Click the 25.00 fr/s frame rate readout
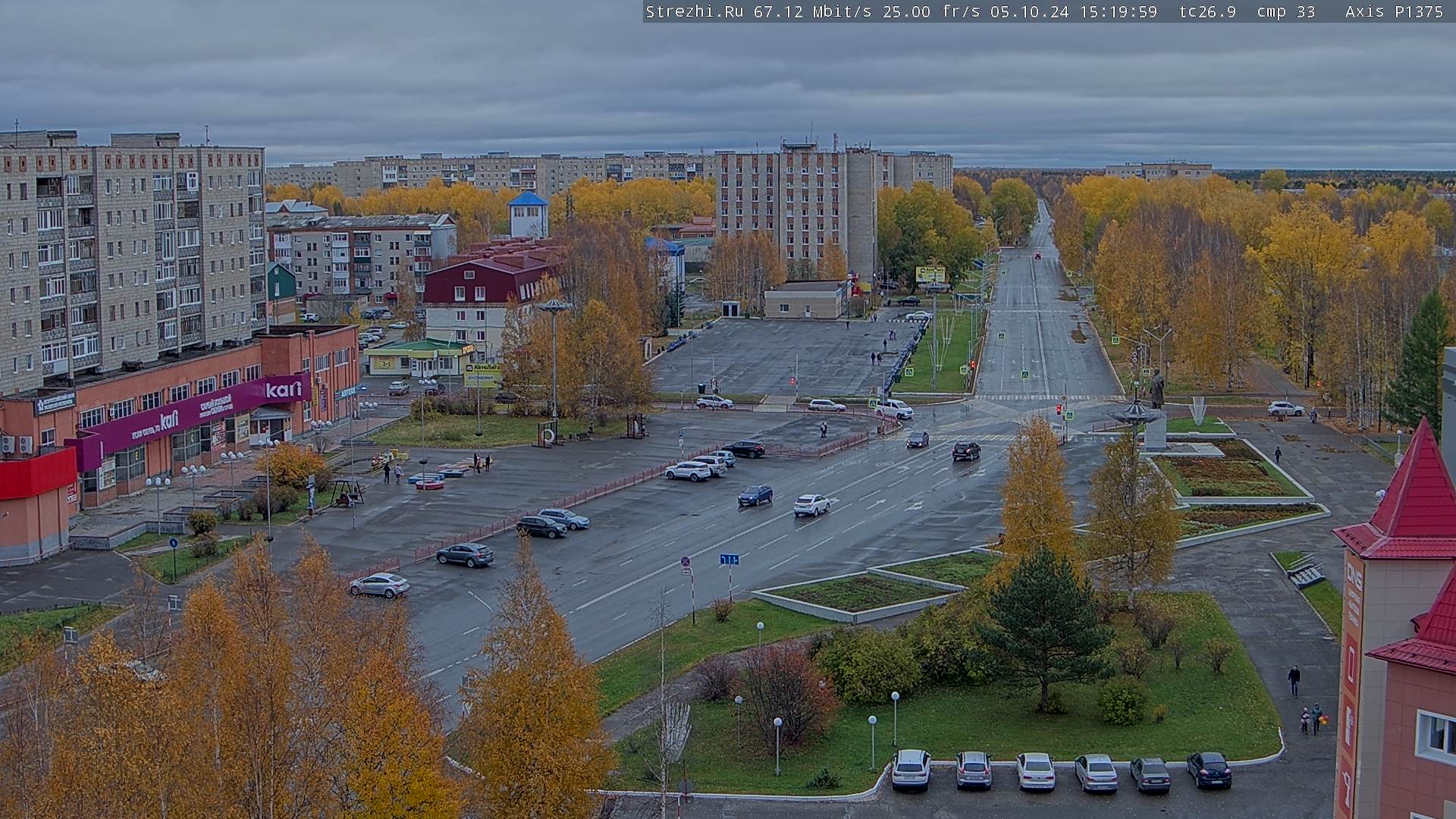1456x819 pixels. (931, 11)
